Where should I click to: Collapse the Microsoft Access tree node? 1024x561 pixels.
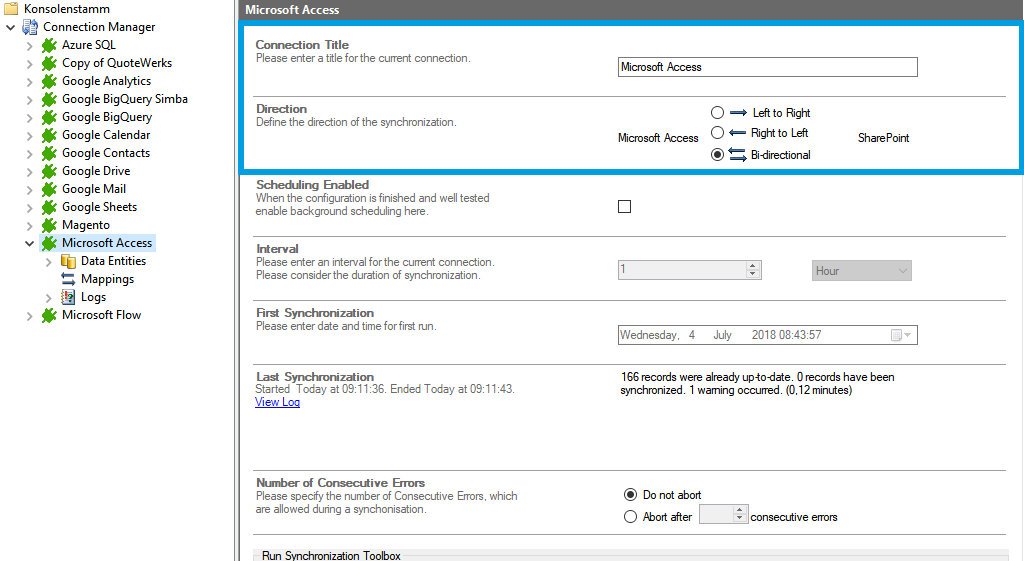29,243
